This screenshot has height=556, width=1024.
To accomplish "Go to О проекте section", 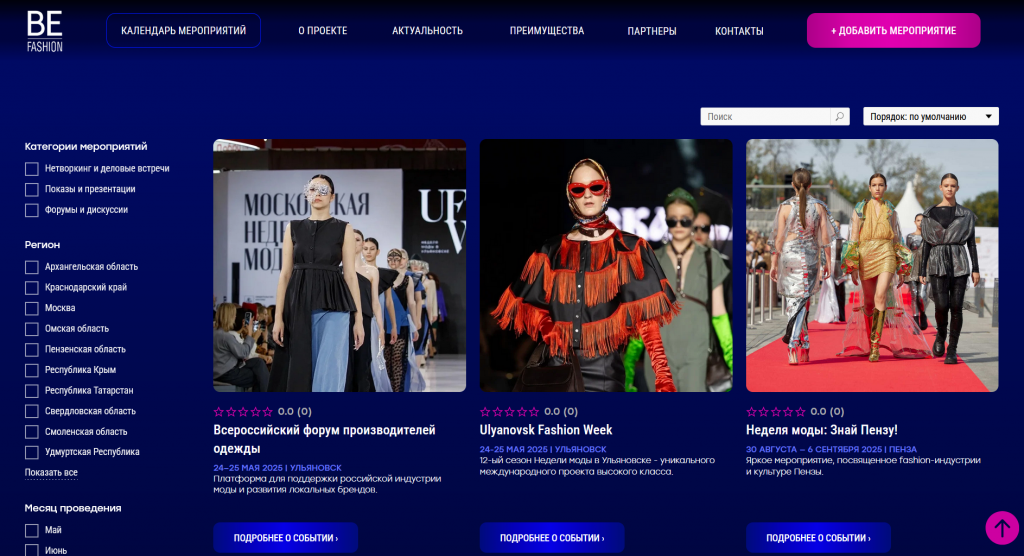I will click(x=323, y=31).
